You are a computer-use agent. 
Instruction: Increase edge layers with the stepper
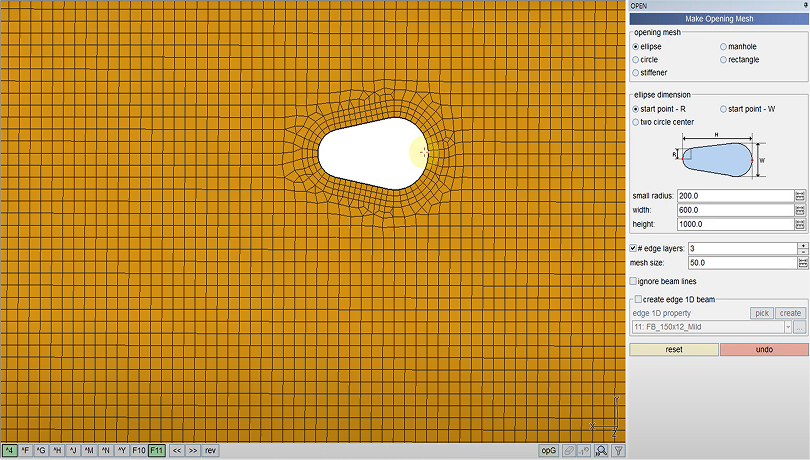(802, 245)
